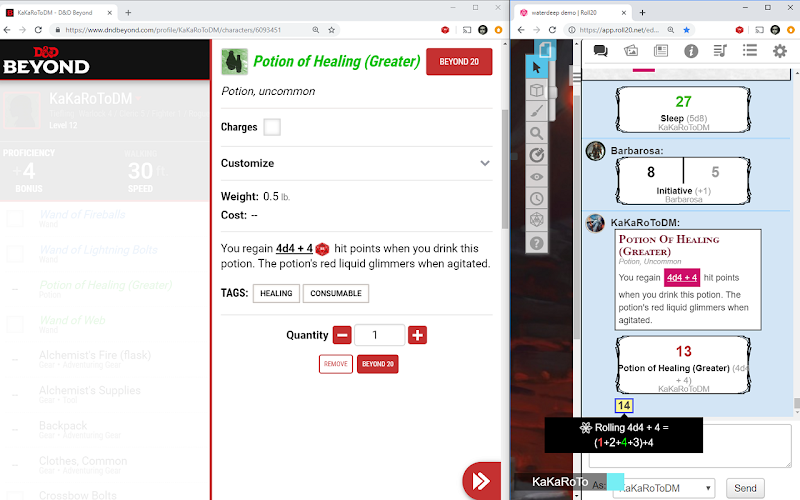The height and width of the screenshot is (500, 800).
Task: Click the Roll20 sidebar drag handle lines
Action: pos(577,78)
